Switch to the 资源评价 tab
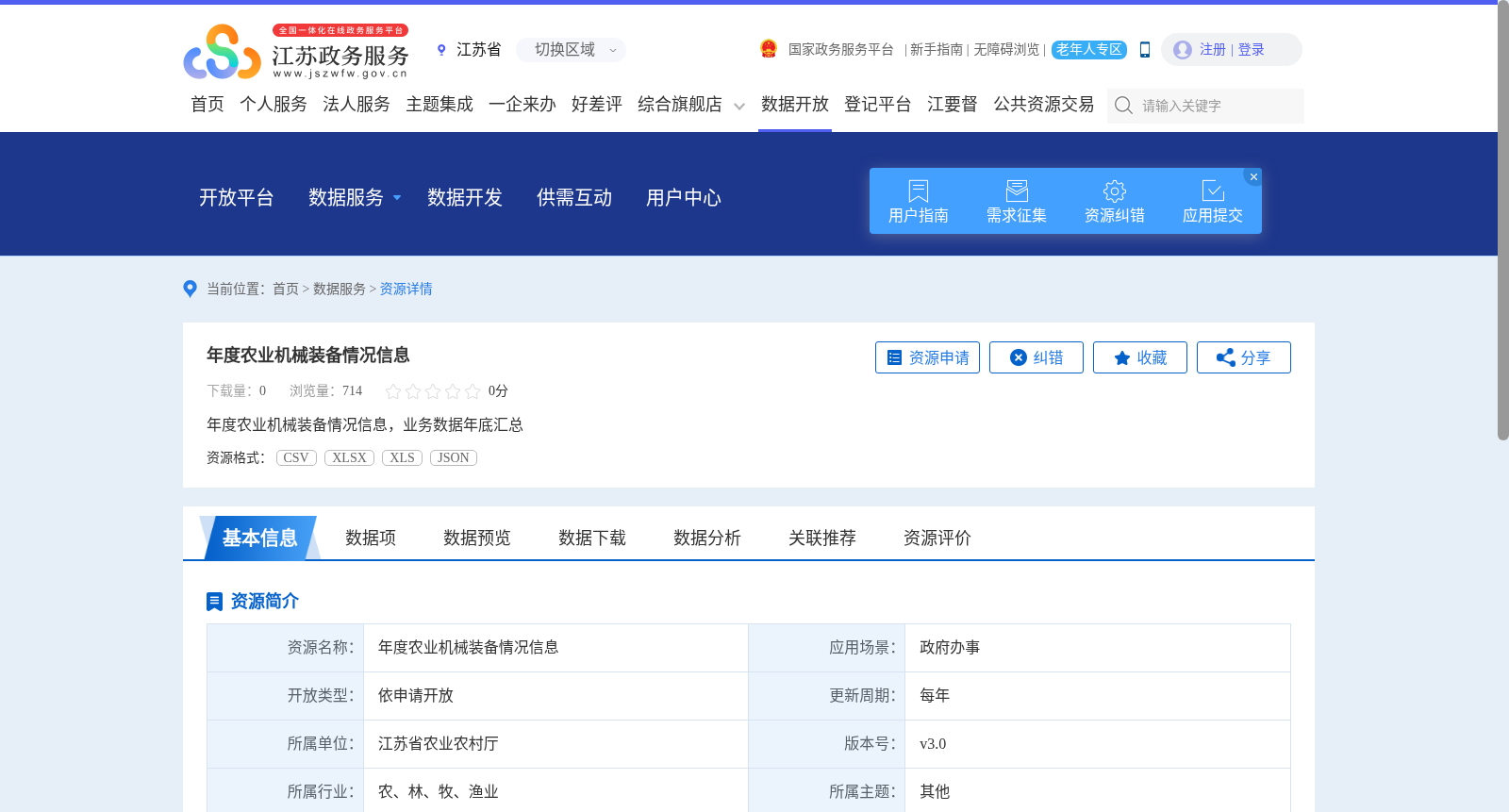This screenshot has height=812, width=1509. pyautogui.click(x=937, y=538)
